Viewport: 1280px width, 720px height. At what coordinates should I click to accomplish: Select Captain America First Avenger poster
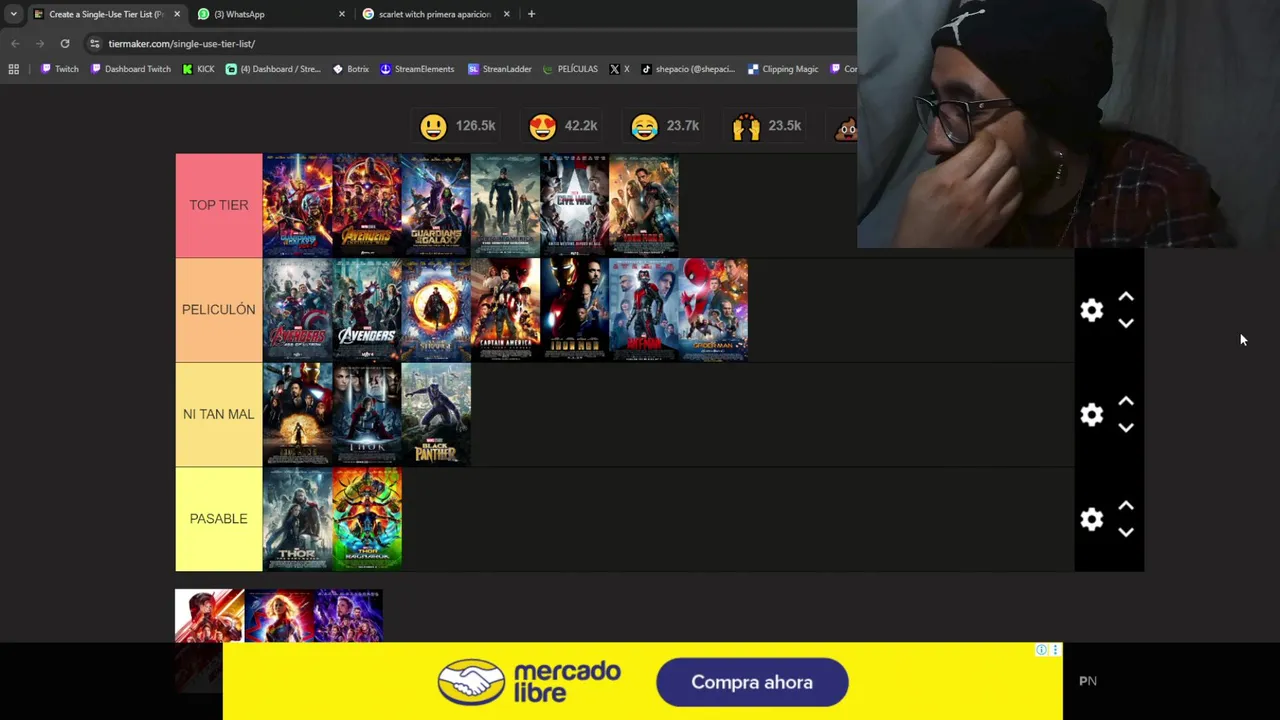505,310
